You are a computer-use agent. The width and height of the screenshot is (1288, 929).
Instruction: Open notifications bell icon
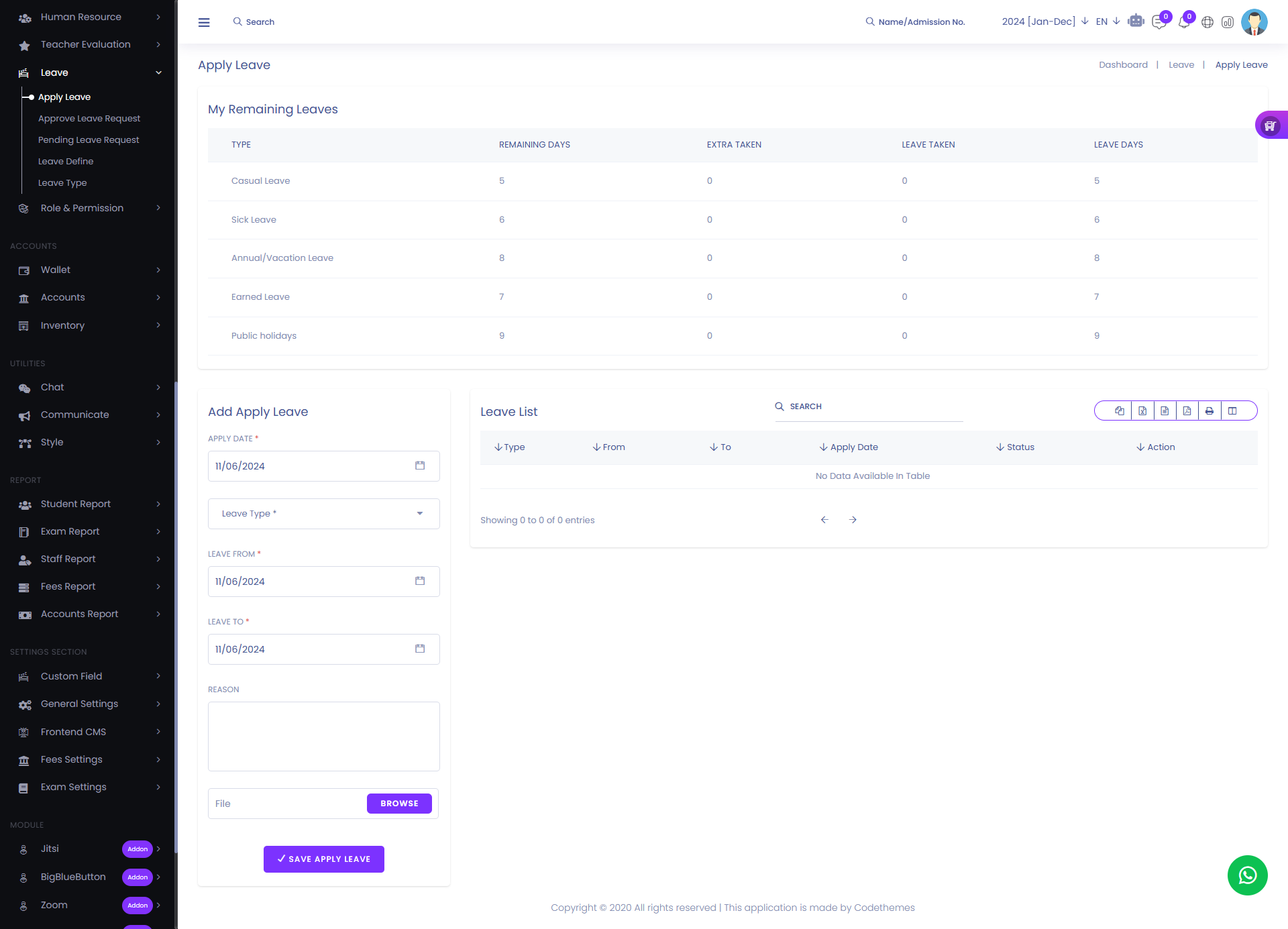1184,22
